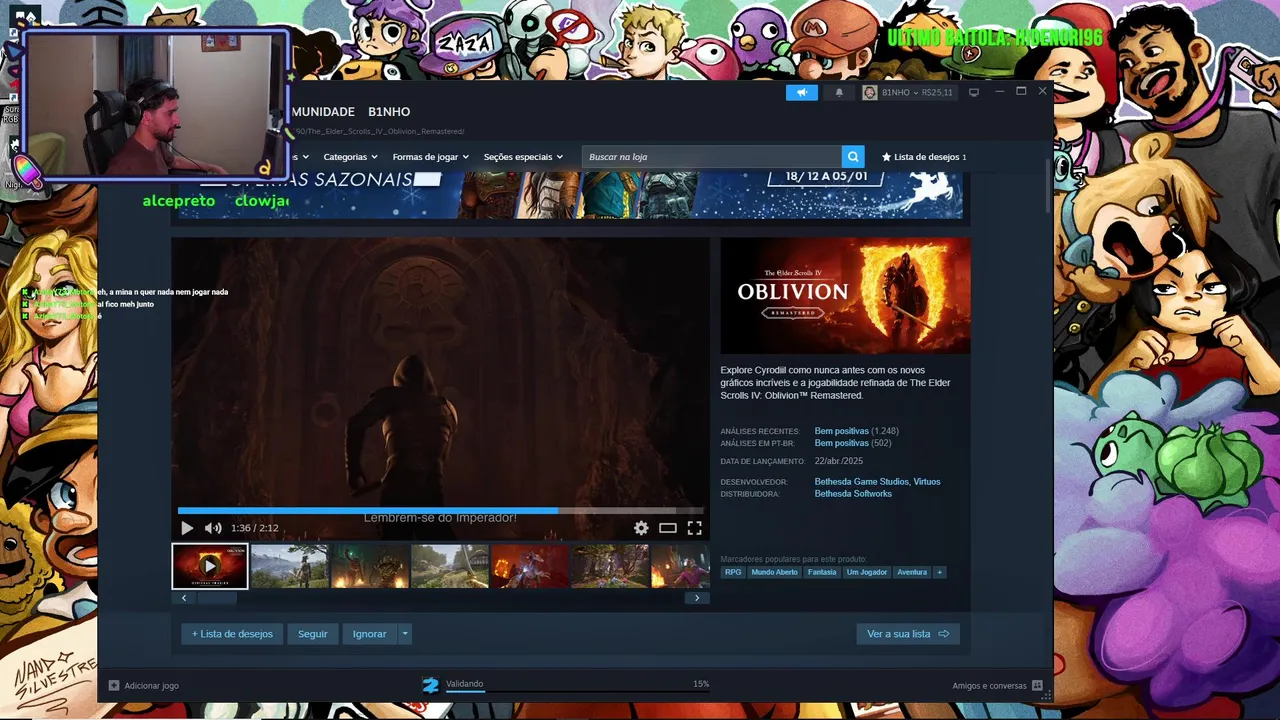This screenshot has width=1280, height=720.
Task: Open the Amigos e conversas chat icon
Action: click(1037, 685)
